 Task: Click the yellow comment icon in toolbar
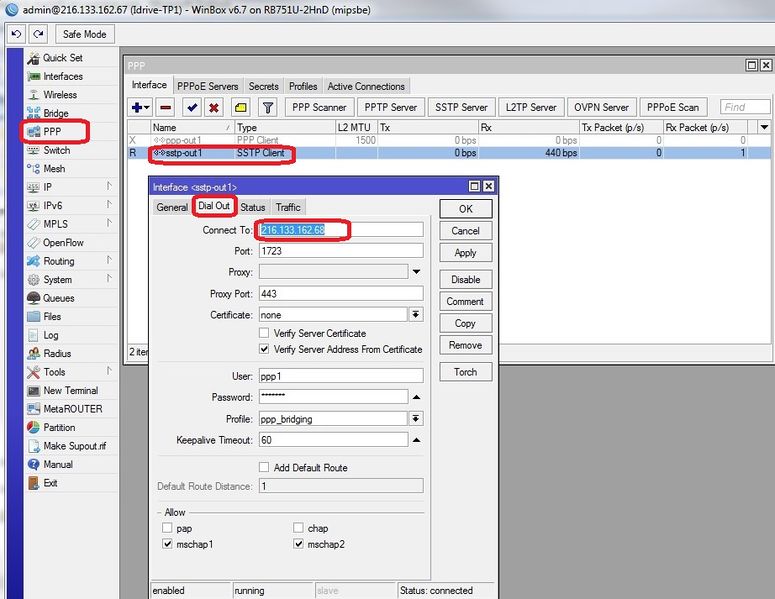(x=241, y=107)
